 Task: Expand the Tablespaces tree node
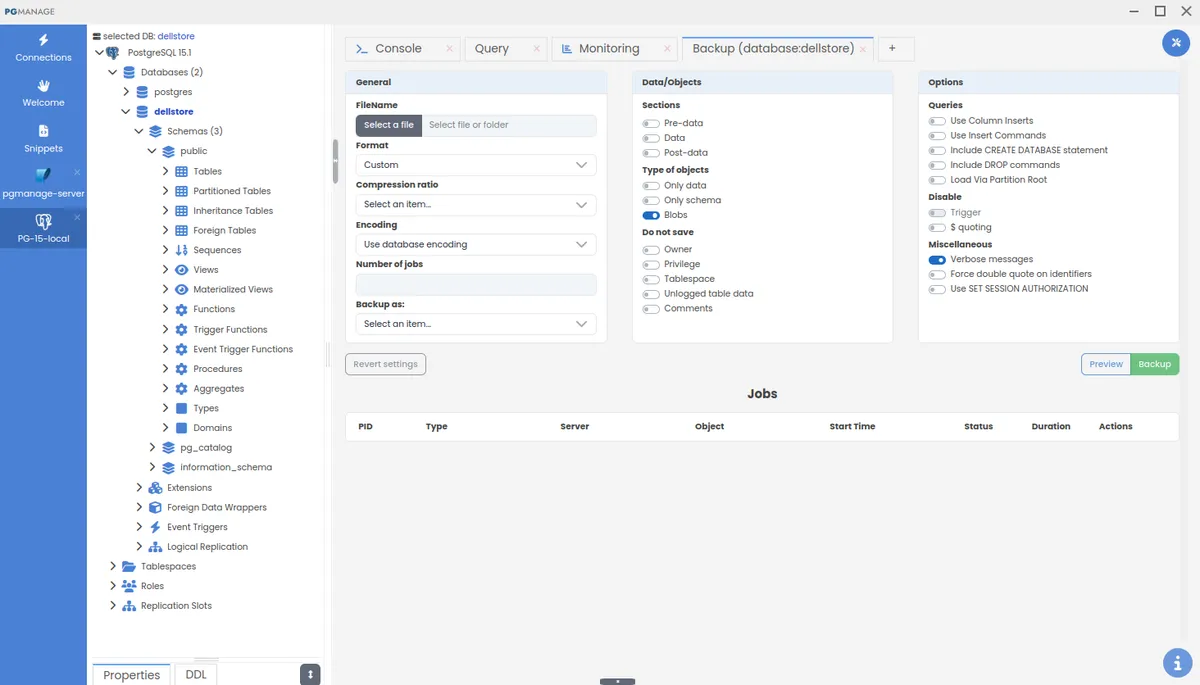(x=112, y=566)
